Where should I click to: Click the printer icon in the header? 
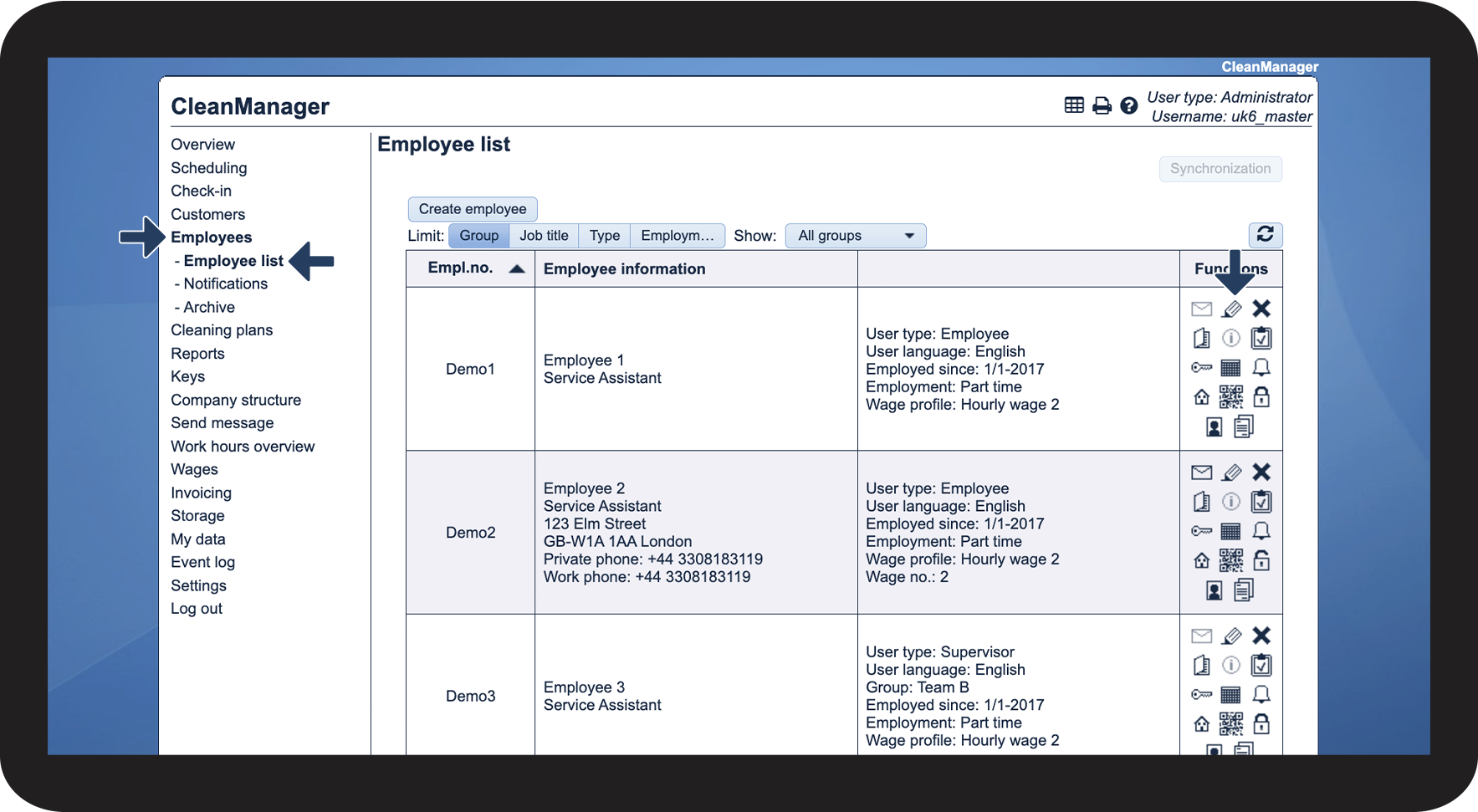pos(1102,105)
